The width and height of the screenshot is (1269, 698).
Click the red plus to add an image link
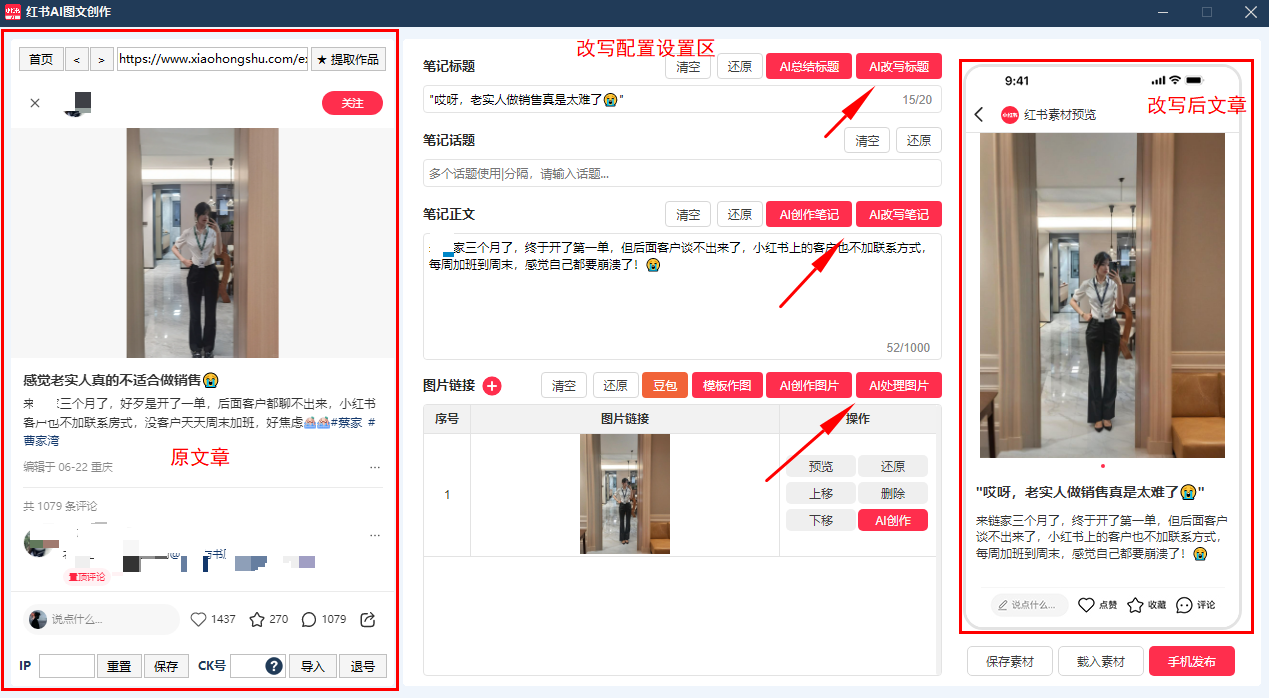[x=492, y=385]
